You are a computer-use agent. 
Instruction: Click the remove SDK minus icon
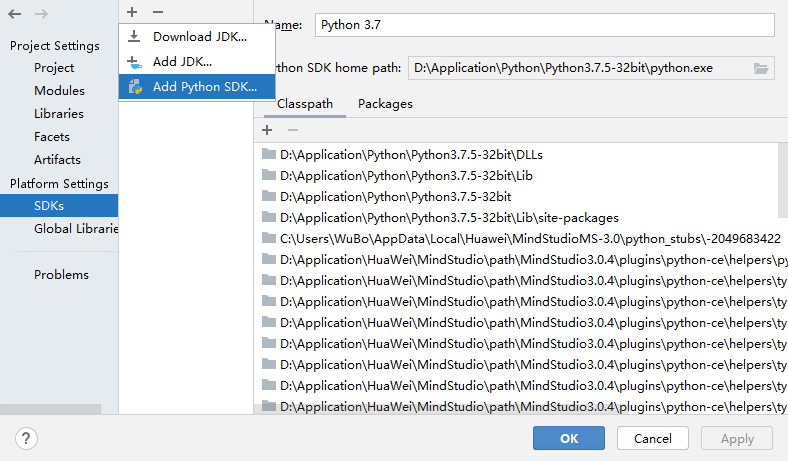tap(157, 11)
